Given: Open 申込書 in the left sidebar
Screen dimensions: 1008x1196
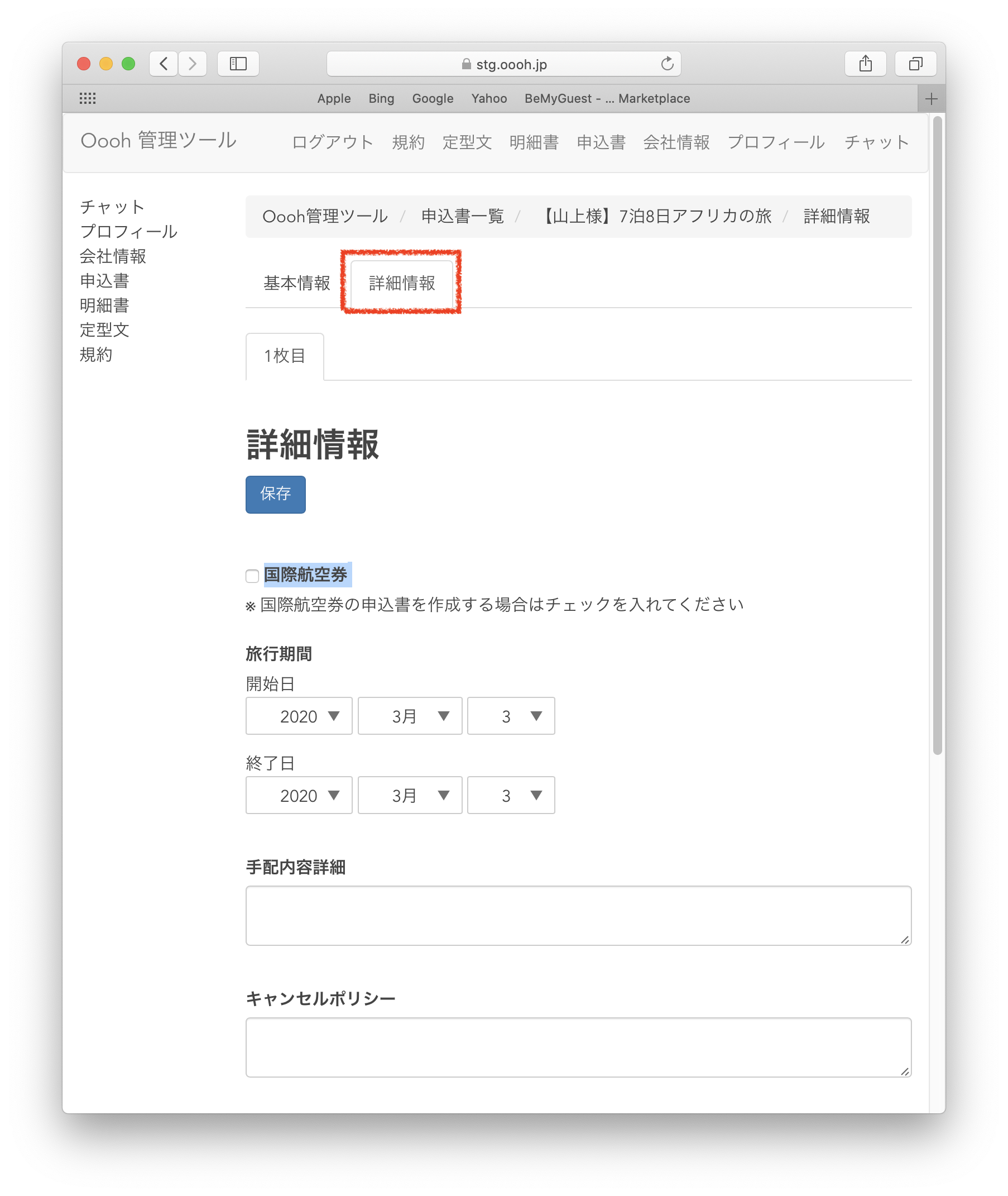Looking at the screenshot, I should tap(104, 281).
